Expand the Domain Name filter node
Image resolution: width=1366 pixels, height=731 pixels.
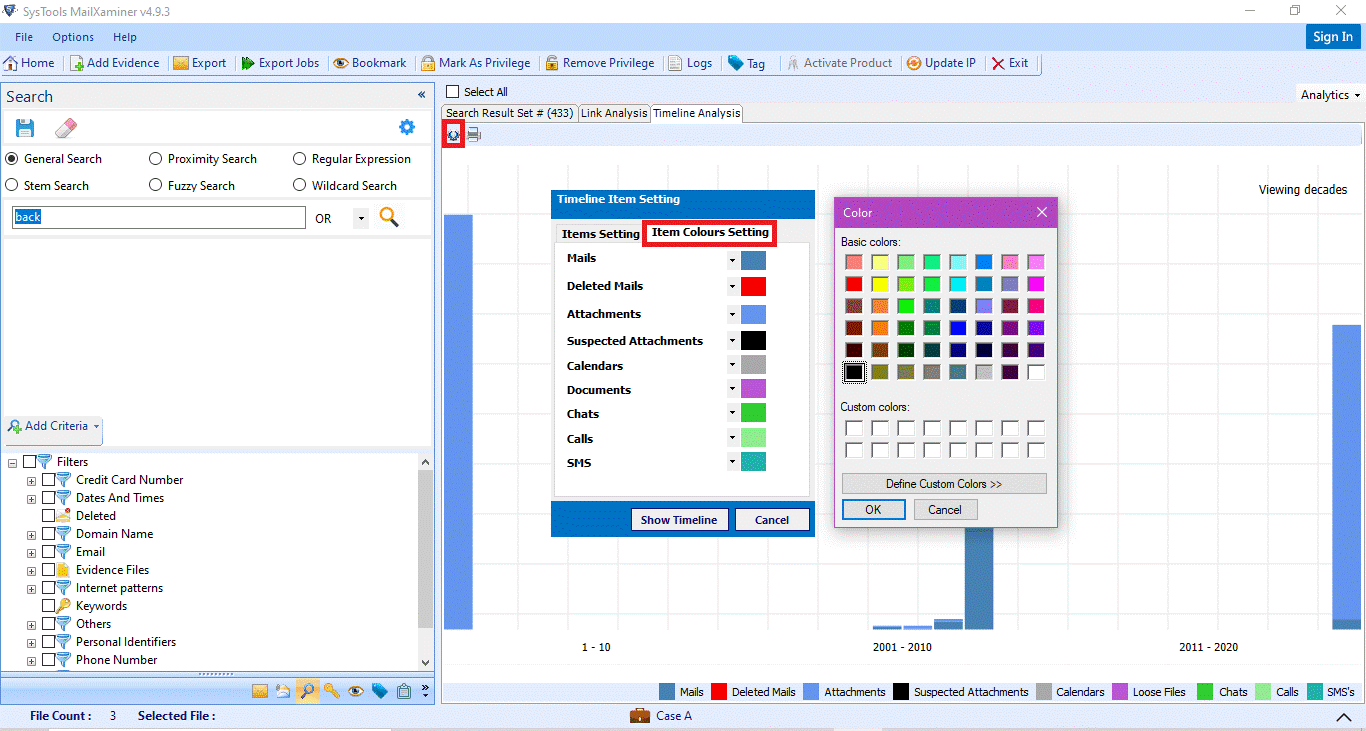(x=31, y=534)
